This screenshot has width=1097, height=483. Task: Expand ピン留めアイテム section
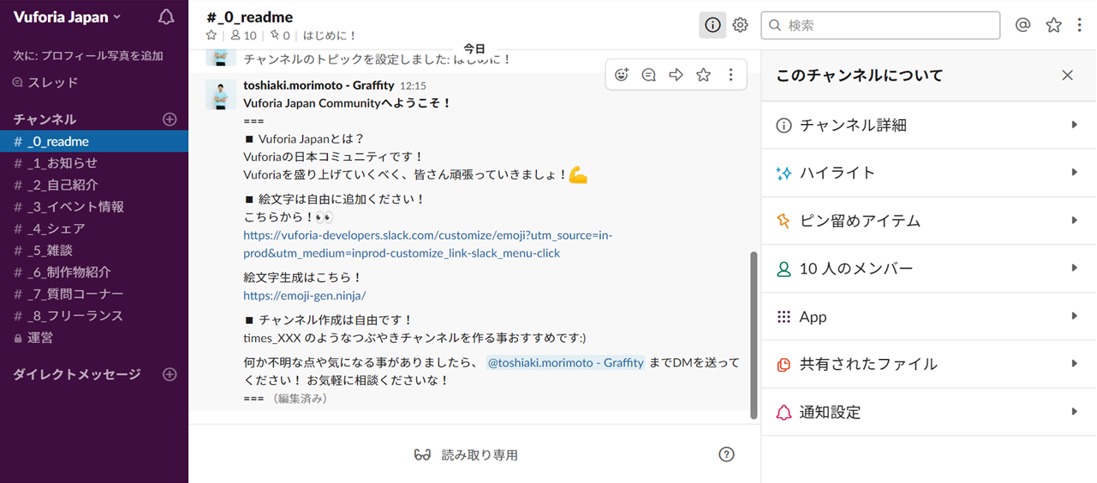[929, 221]
